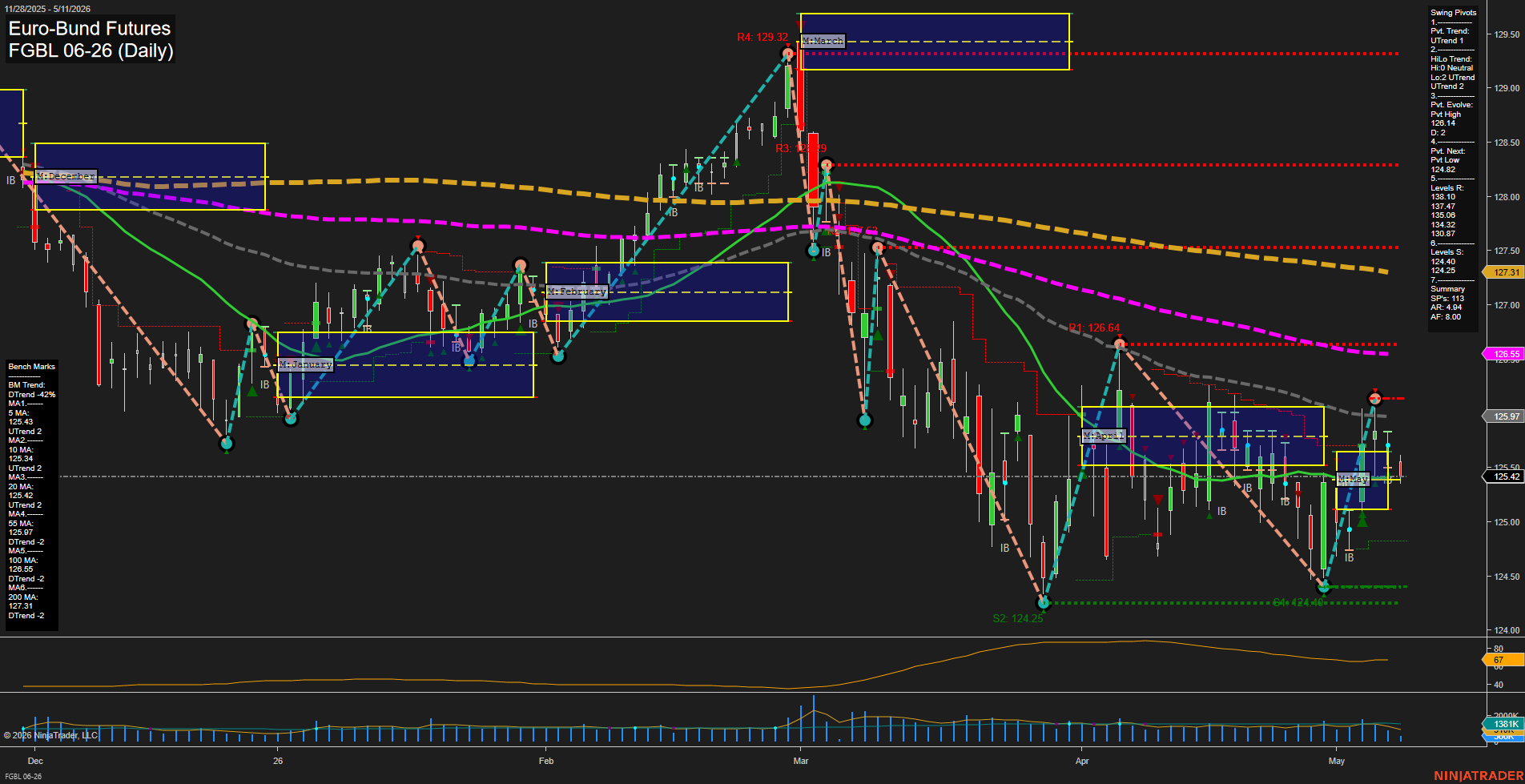The width and height of the screenshot is (1525, 784).
Task: Click the Mar label on the time axis
Action: (801, 761)
